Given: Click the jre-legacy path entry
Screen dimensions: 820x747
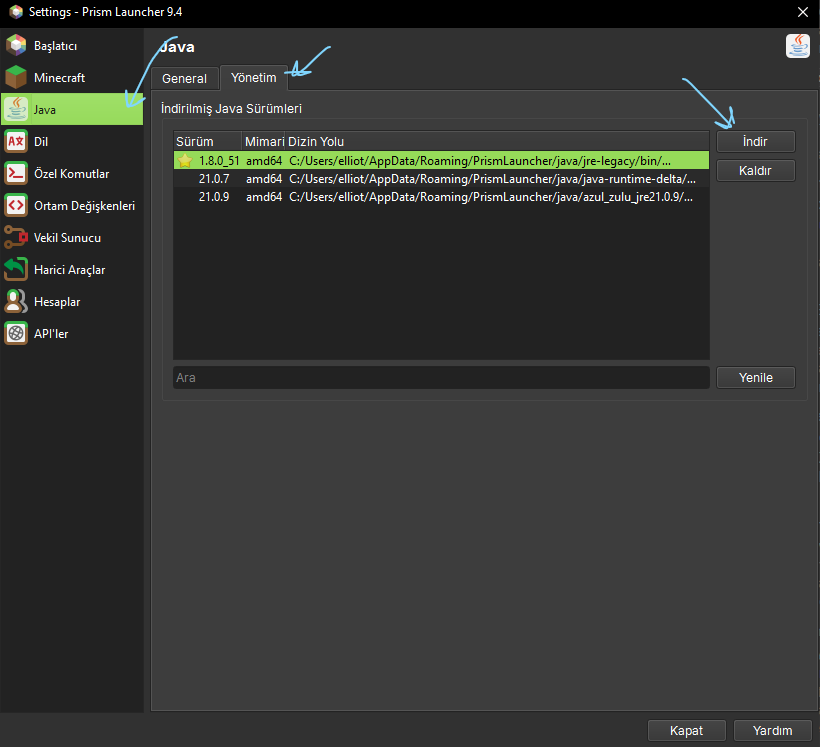Looking at the screenshot, I should pyautogui.click(x=480, y=161).
